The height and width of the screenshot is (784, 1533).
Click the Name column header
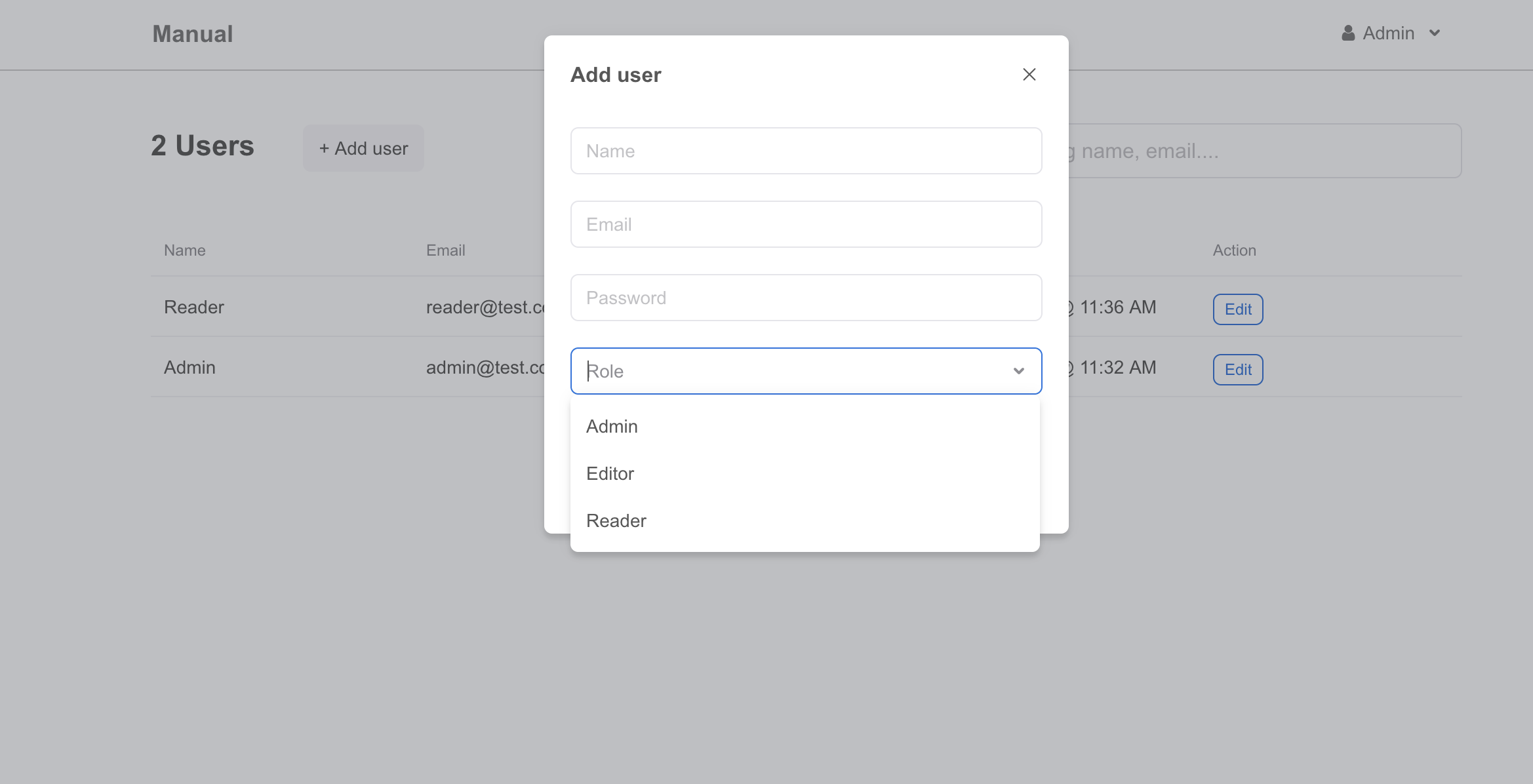click(184, 250)
